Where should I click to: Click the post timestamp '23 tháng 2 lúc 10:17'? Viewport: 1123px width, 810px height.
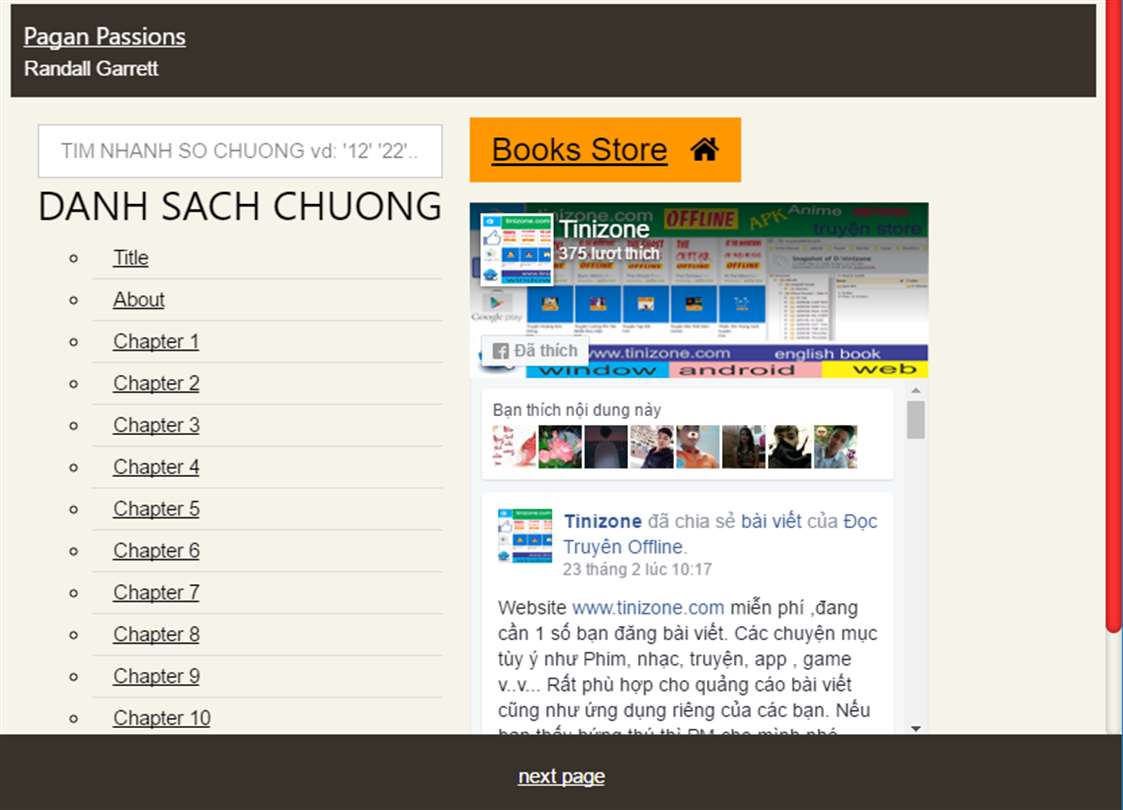637,569
